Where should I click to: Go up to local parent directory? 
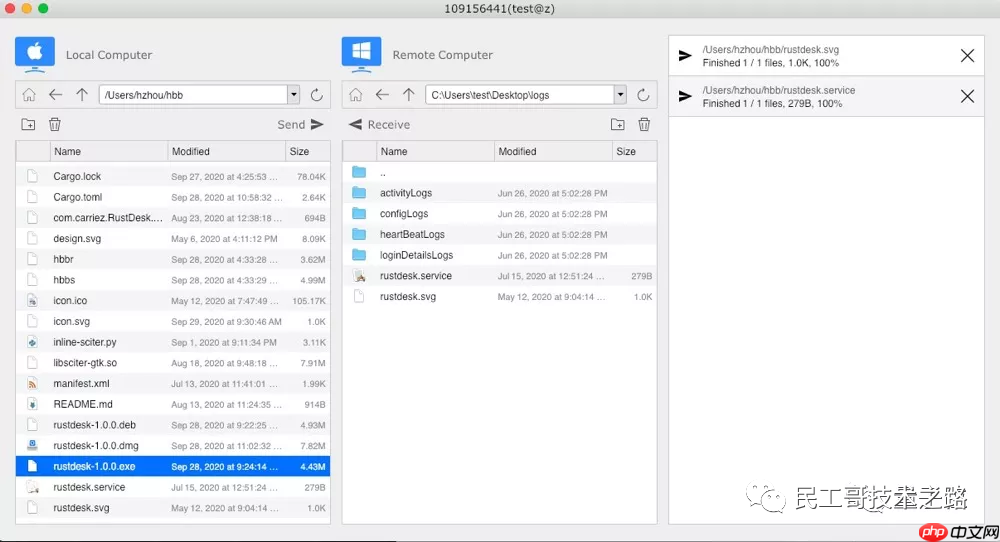point(82,95)
